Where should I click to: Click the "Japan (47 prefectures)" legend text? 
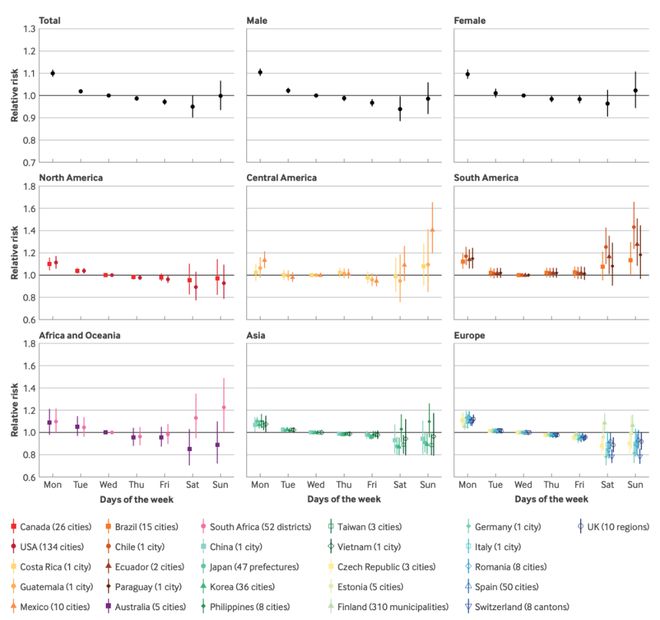coord(254,567)
